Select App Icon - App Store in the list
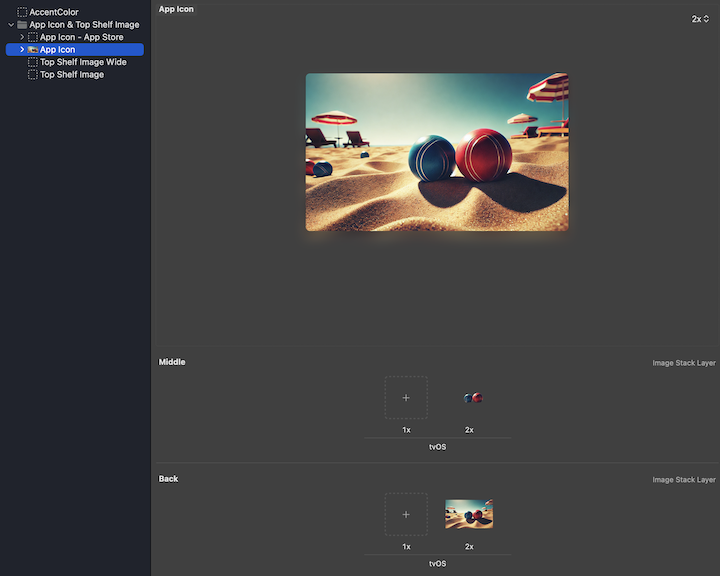Image resolution: width=720 pixels, height=576 pixels. 81,37
